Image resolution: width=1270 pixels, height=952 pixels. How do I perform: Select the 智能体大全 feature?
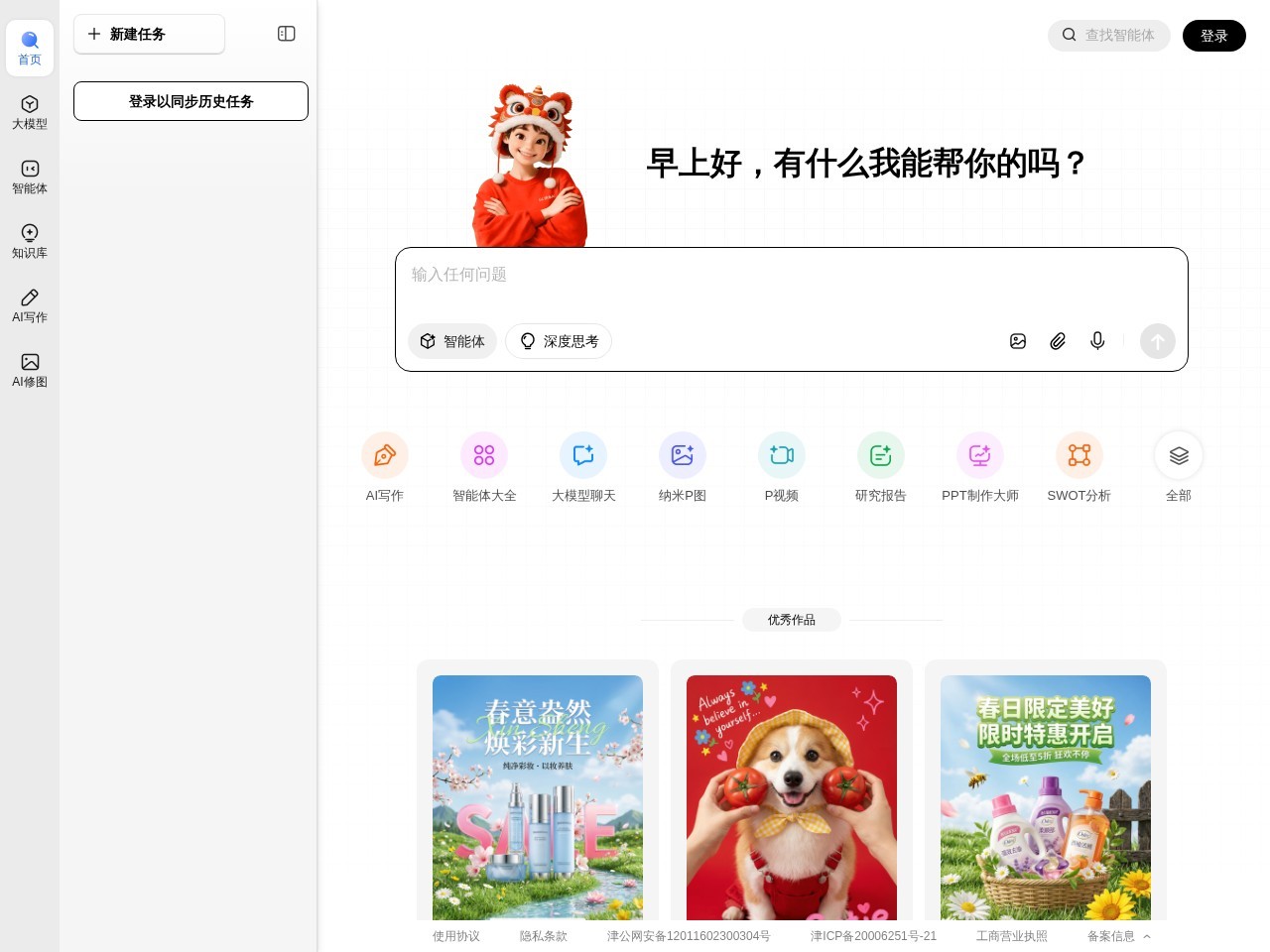click(x=483, y=467)
